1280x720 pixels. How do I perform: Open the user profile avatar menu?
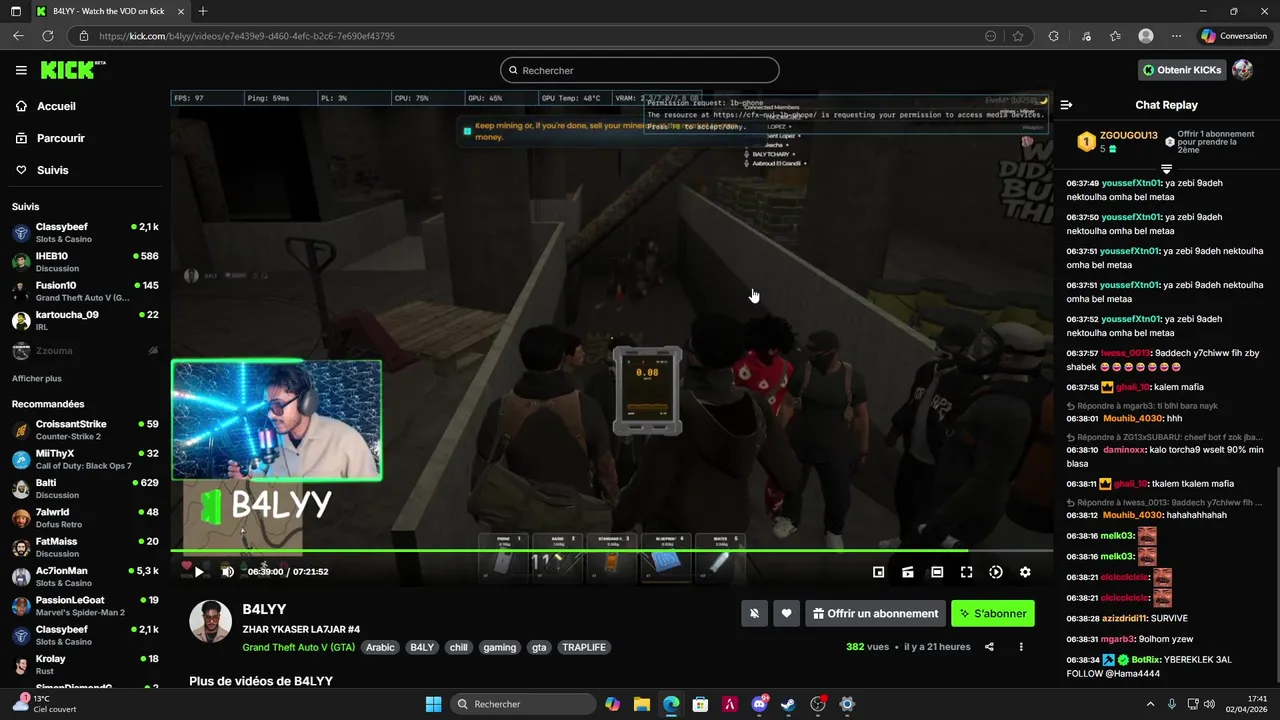click(1242, 70)
